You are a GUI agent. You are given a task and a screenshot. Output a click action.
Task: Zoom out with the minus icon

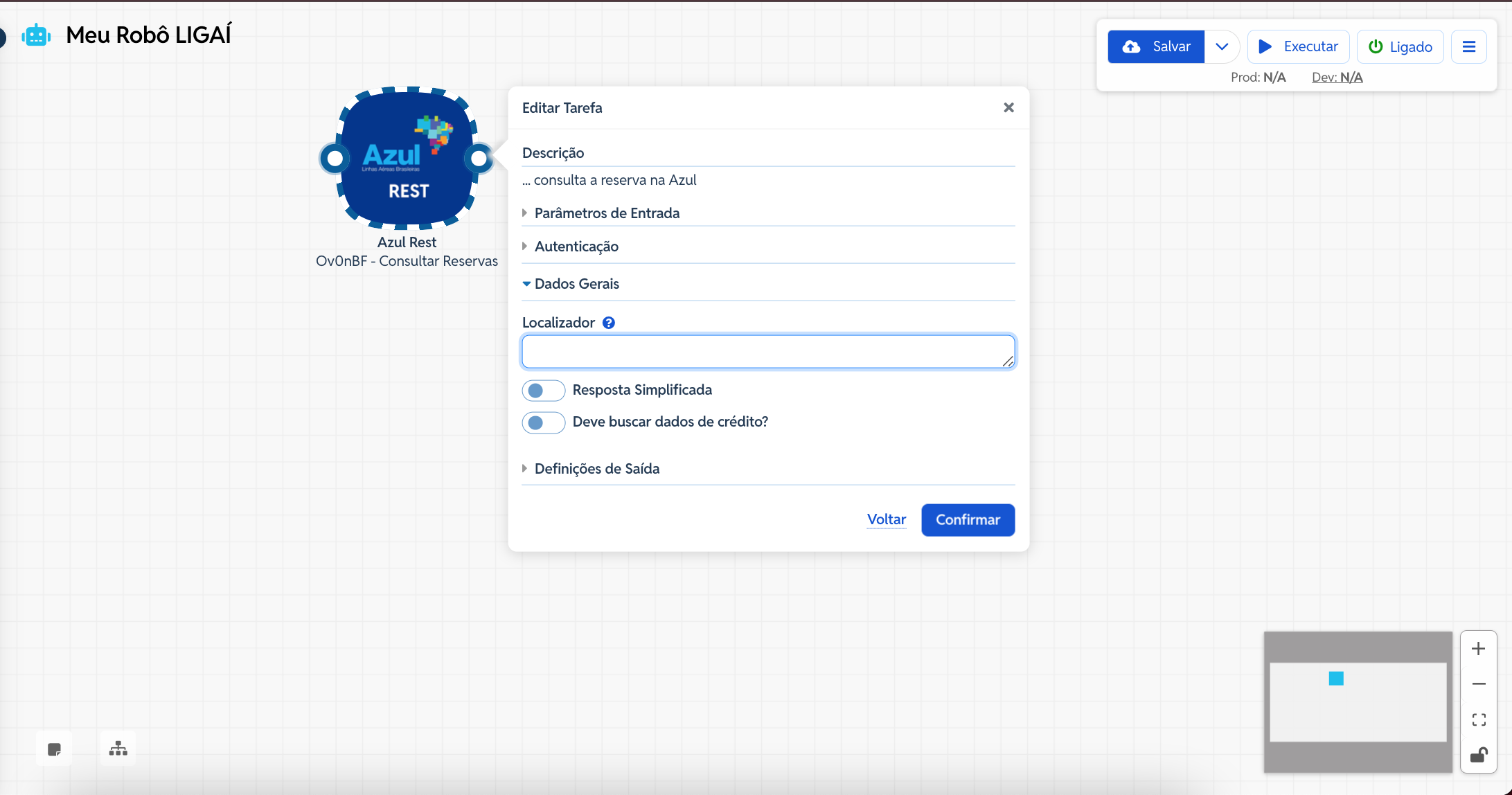1478,684
